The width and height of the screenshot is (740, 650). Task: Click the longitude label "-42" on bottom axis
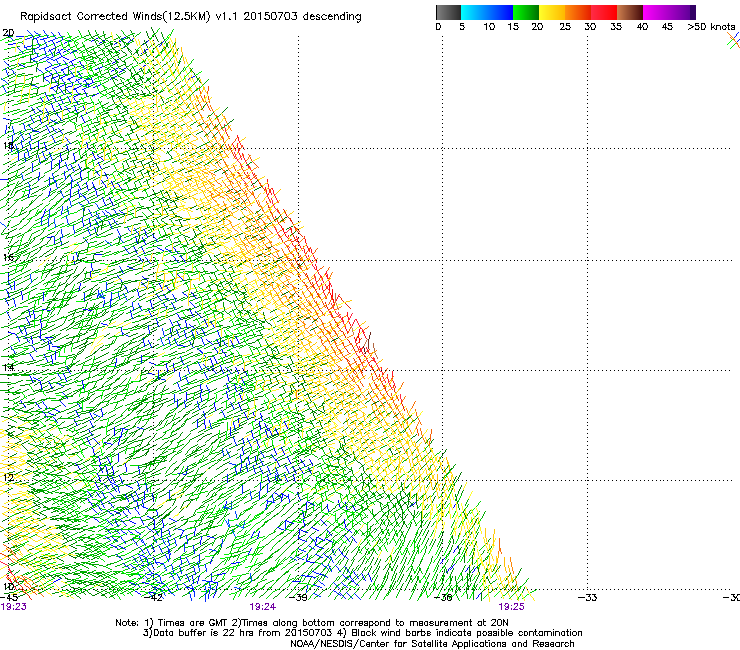[x=153, y=598]
